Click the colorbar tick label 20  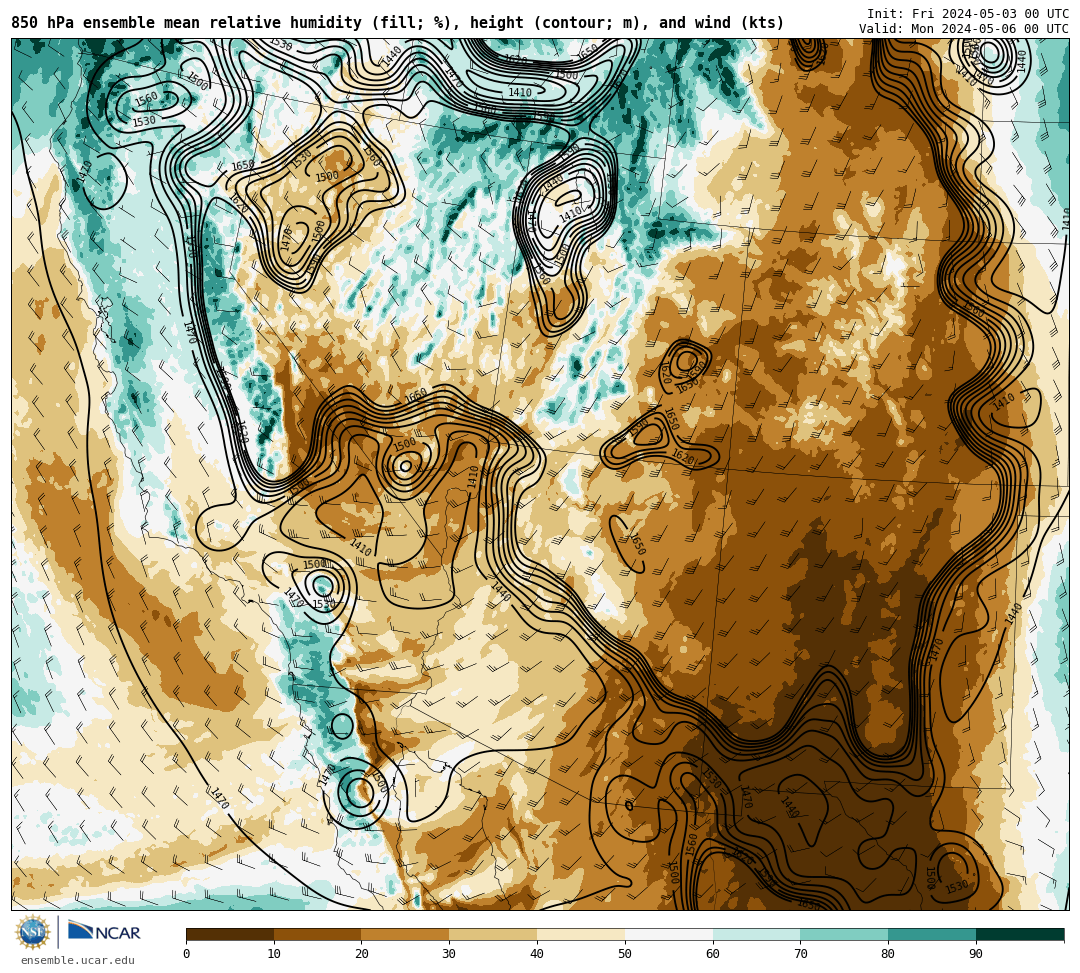tap(362, 954)
